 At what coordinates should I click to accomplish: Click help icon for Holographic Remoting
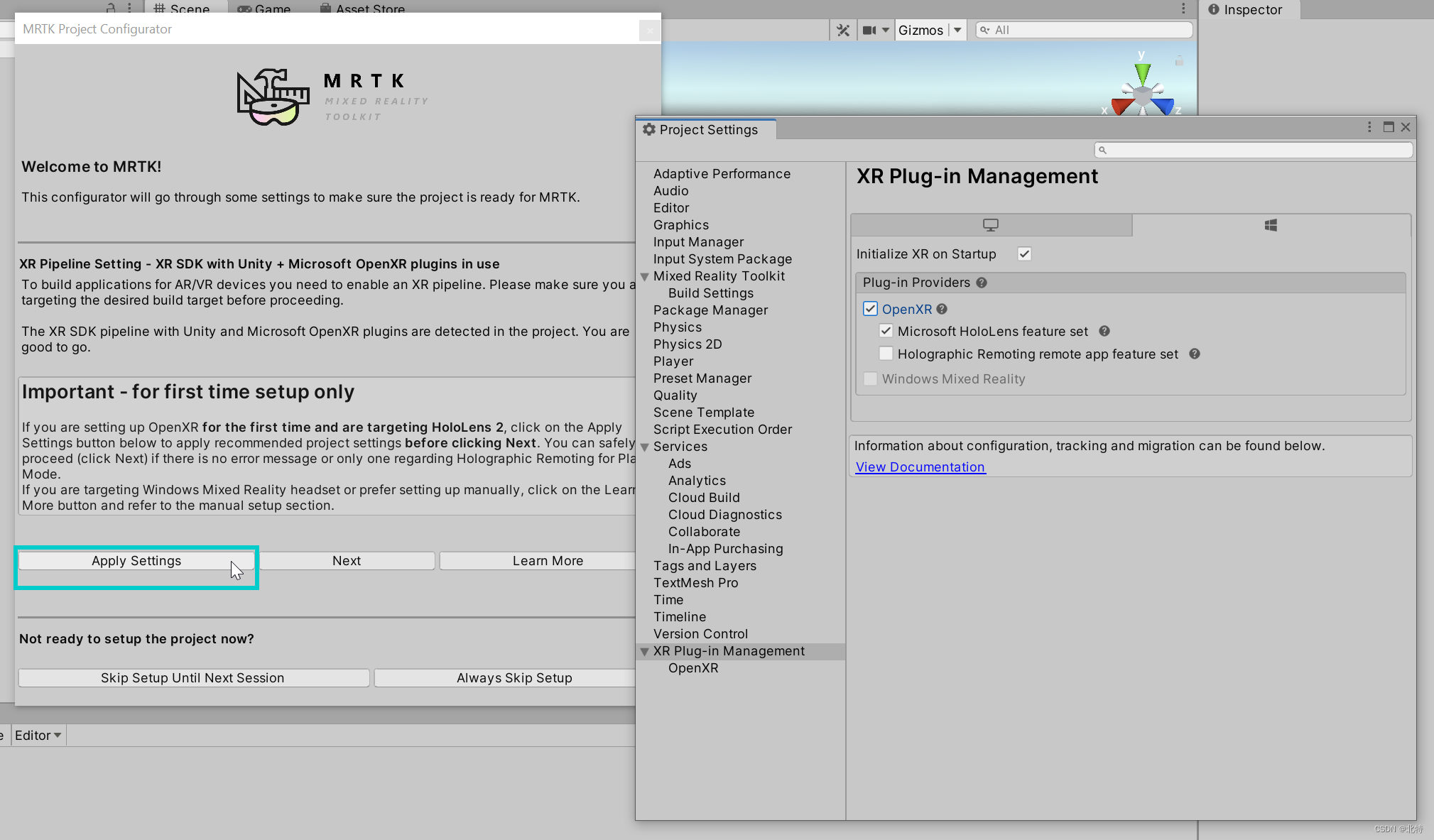tap(1195, 354)
